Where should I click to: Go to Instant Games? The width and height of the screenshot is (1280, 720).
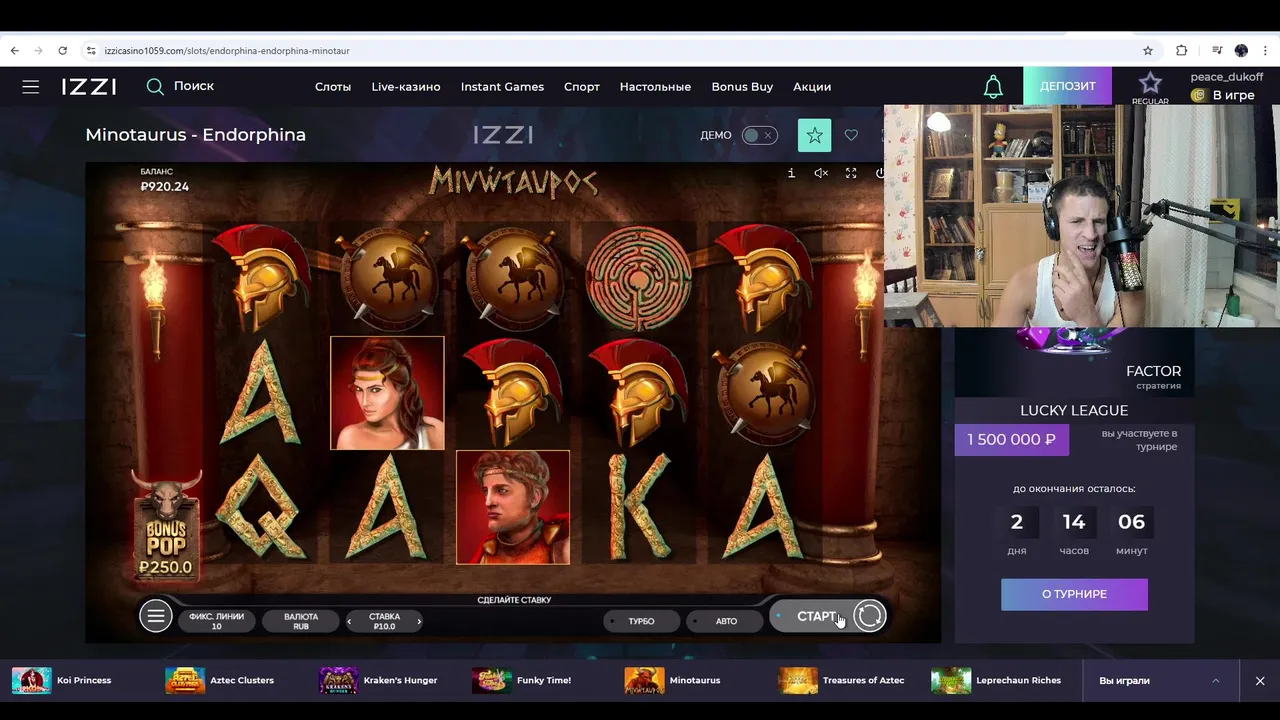point(502,87)
